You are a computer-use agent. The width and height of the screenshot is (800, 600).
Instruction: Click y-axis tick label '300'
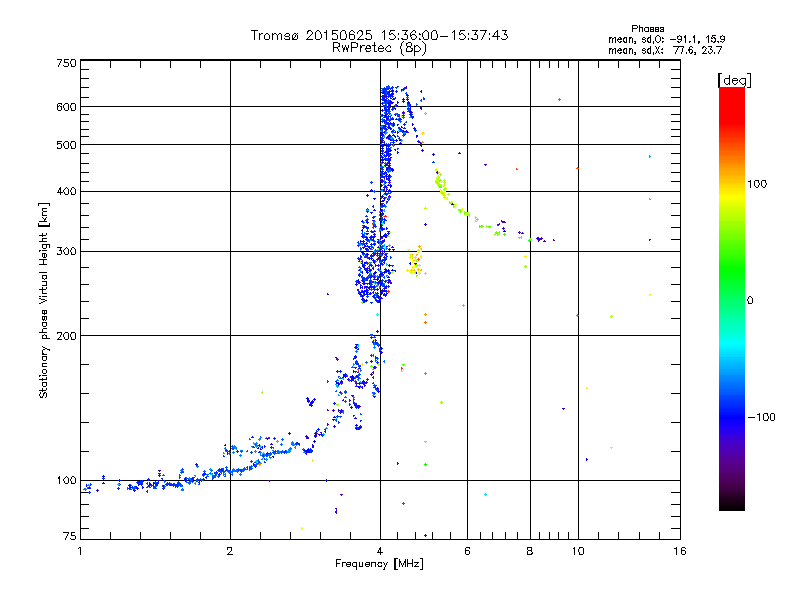point(66,252)
